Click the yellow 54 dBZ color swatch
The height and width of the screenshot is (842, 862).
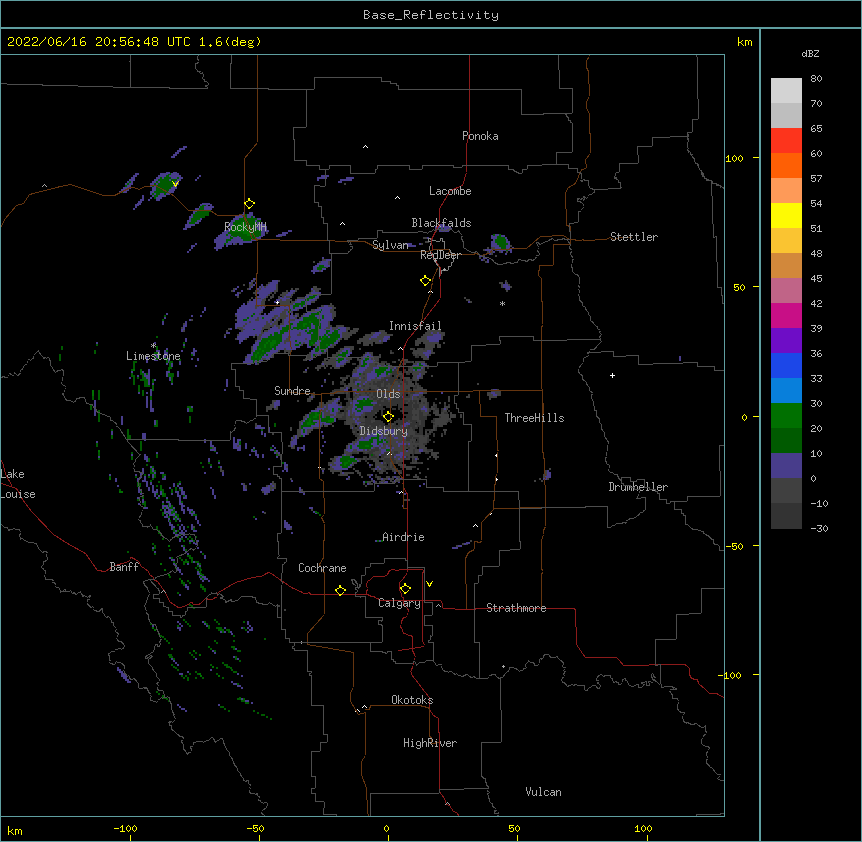coord(786,215)
